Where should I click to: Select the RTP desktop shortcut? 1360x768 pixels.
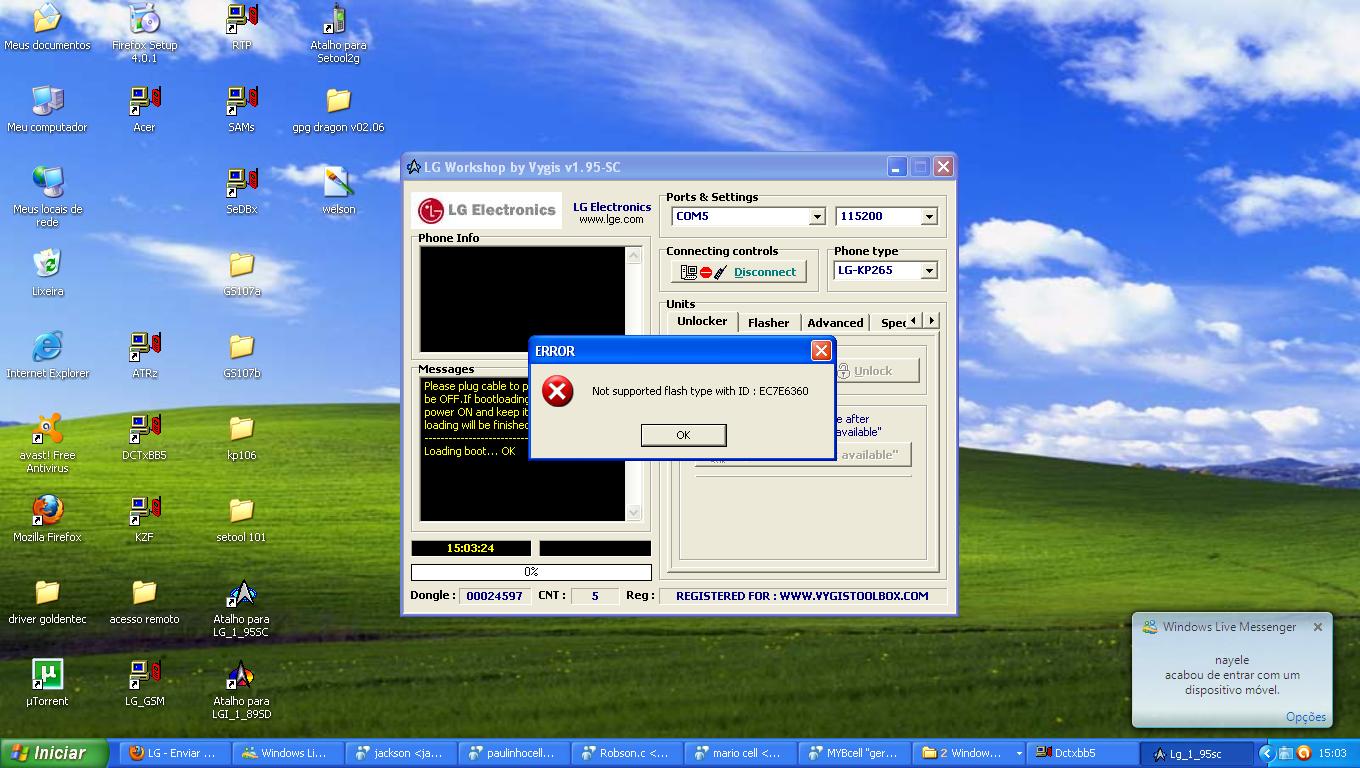pos(241,27)
